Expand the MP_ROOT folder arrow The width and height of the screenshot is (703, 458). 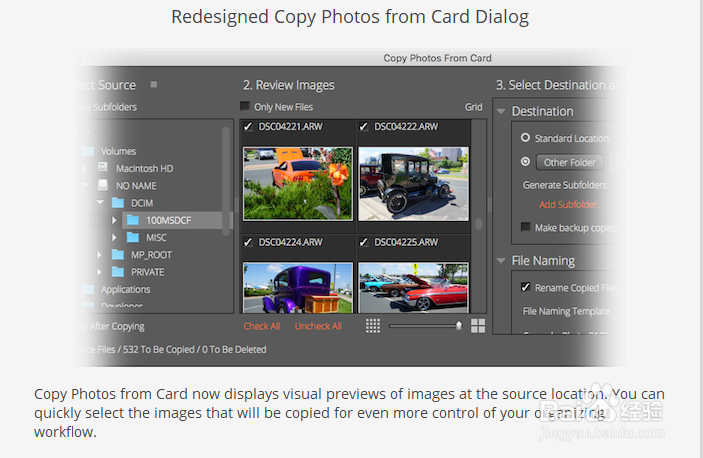tap(99, 255)
